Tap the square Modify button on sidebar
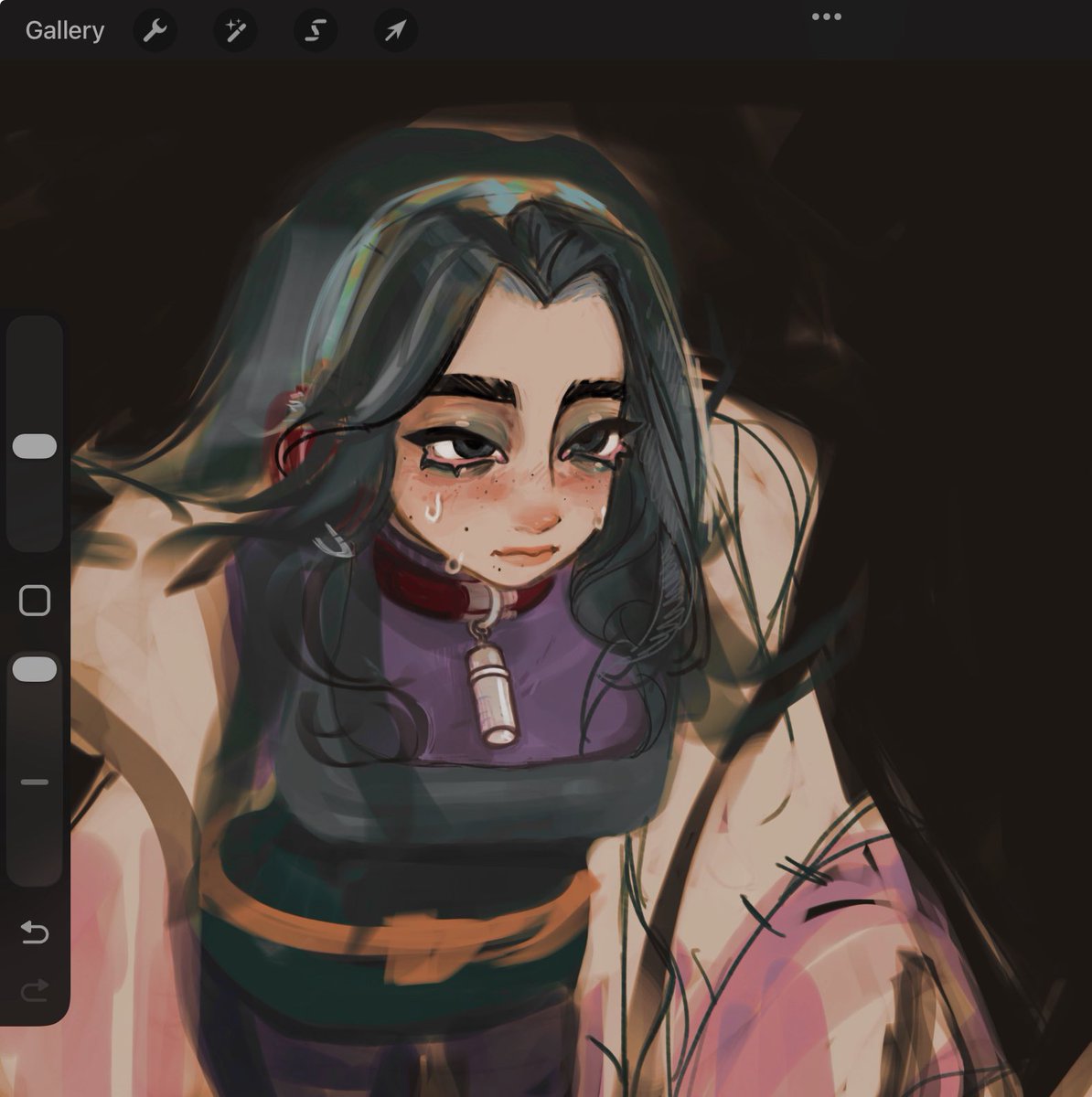This screenshot has width=1092, height=1097. pos(35,601)
